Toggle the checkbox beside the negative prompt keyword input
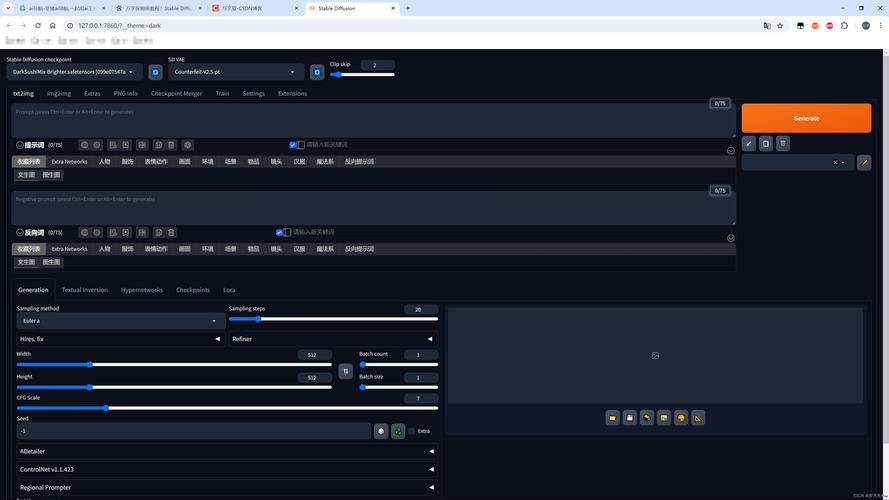Viewport: 889px width, 500px height. pyautogui.click(x=279, y=232)
